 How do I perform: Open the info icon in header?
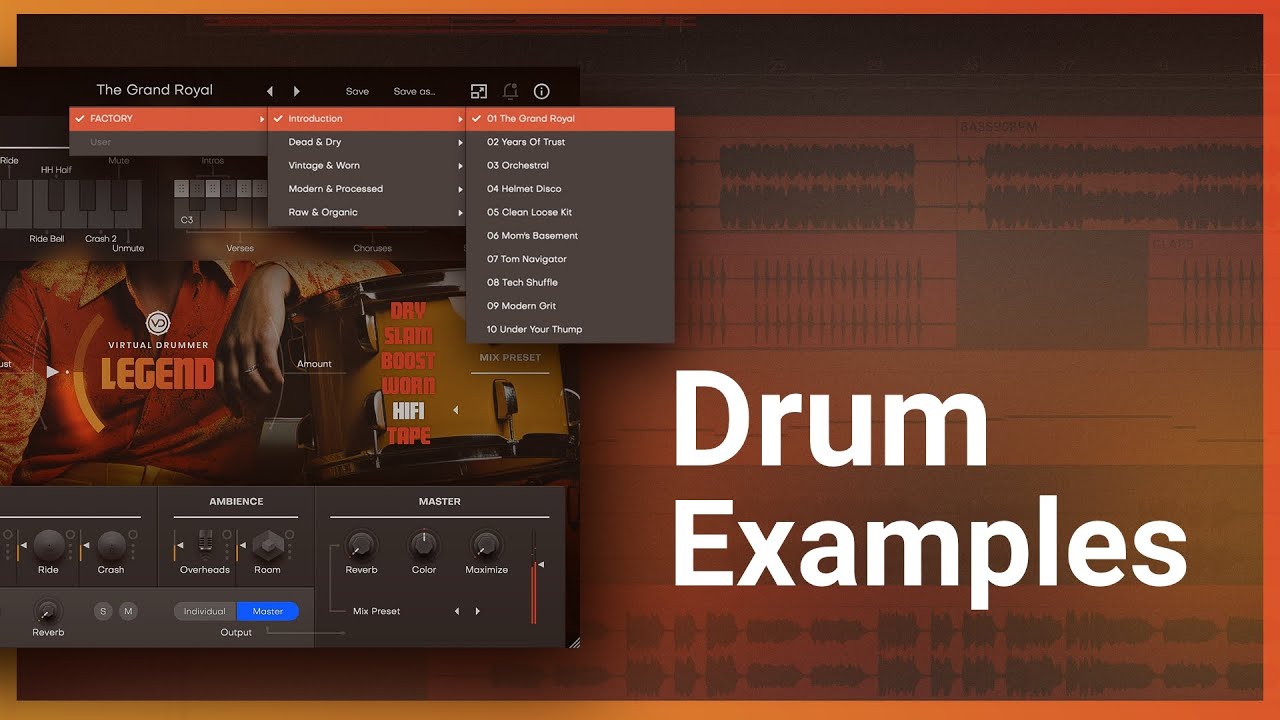click(541, 91)
